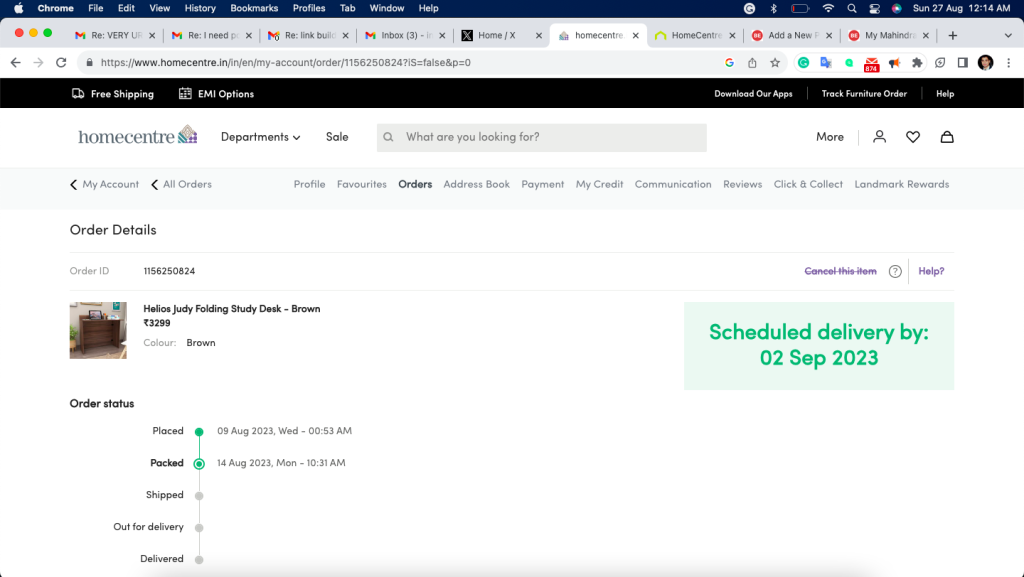Open the study desk product thumbnail
The width and height of the screenshot is (1024, 577).
[x=98, y=330]
